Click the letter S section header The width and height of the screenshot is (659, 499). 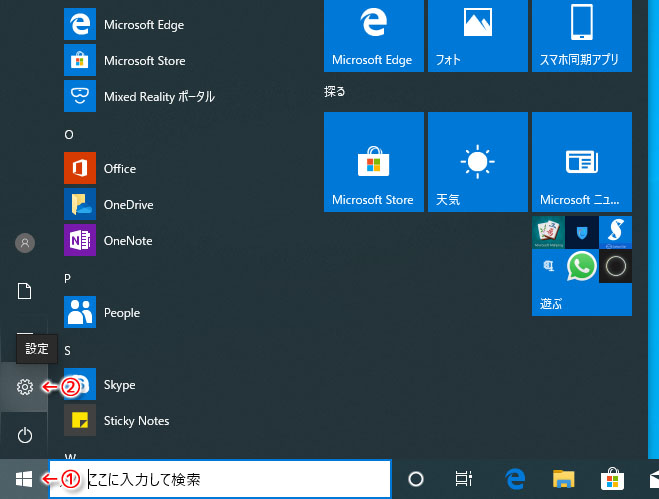(x=67, y=351)
